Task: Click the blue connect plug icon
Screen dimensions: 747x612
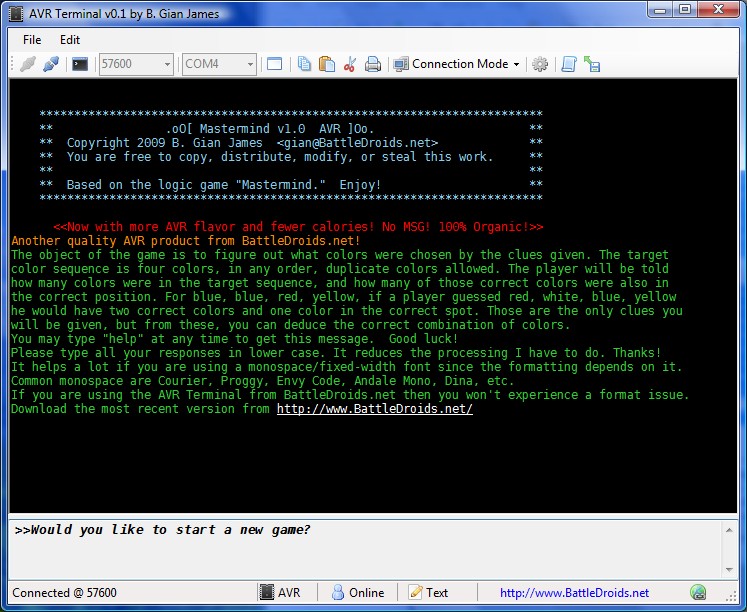Action: click(51, 64)
